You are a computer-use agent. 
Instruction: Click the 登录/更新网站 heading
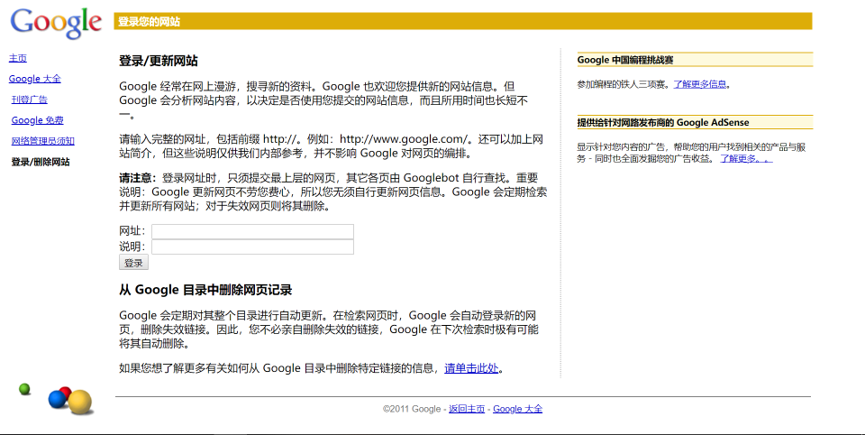tap(158, 61)
